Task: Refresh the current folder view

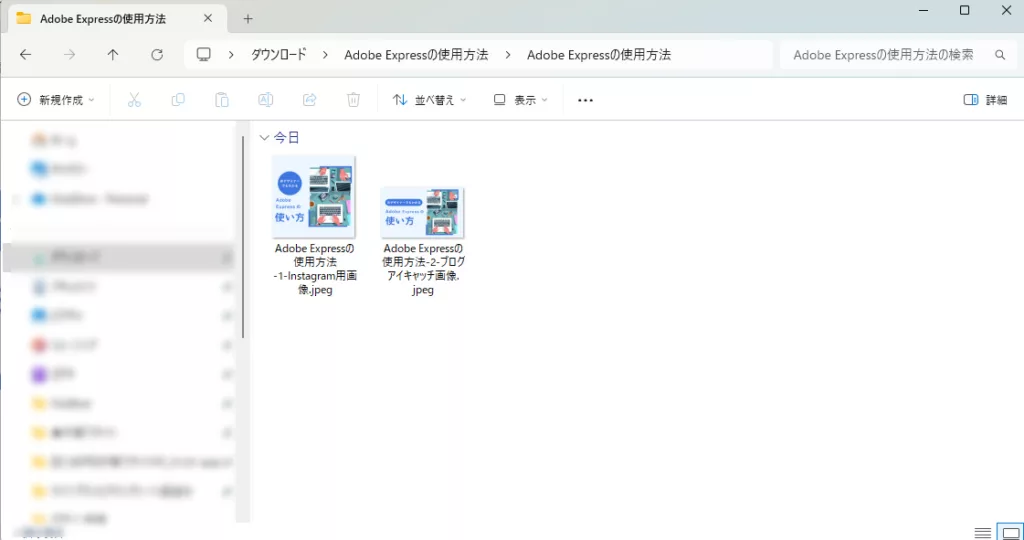Action: point(157,55)
